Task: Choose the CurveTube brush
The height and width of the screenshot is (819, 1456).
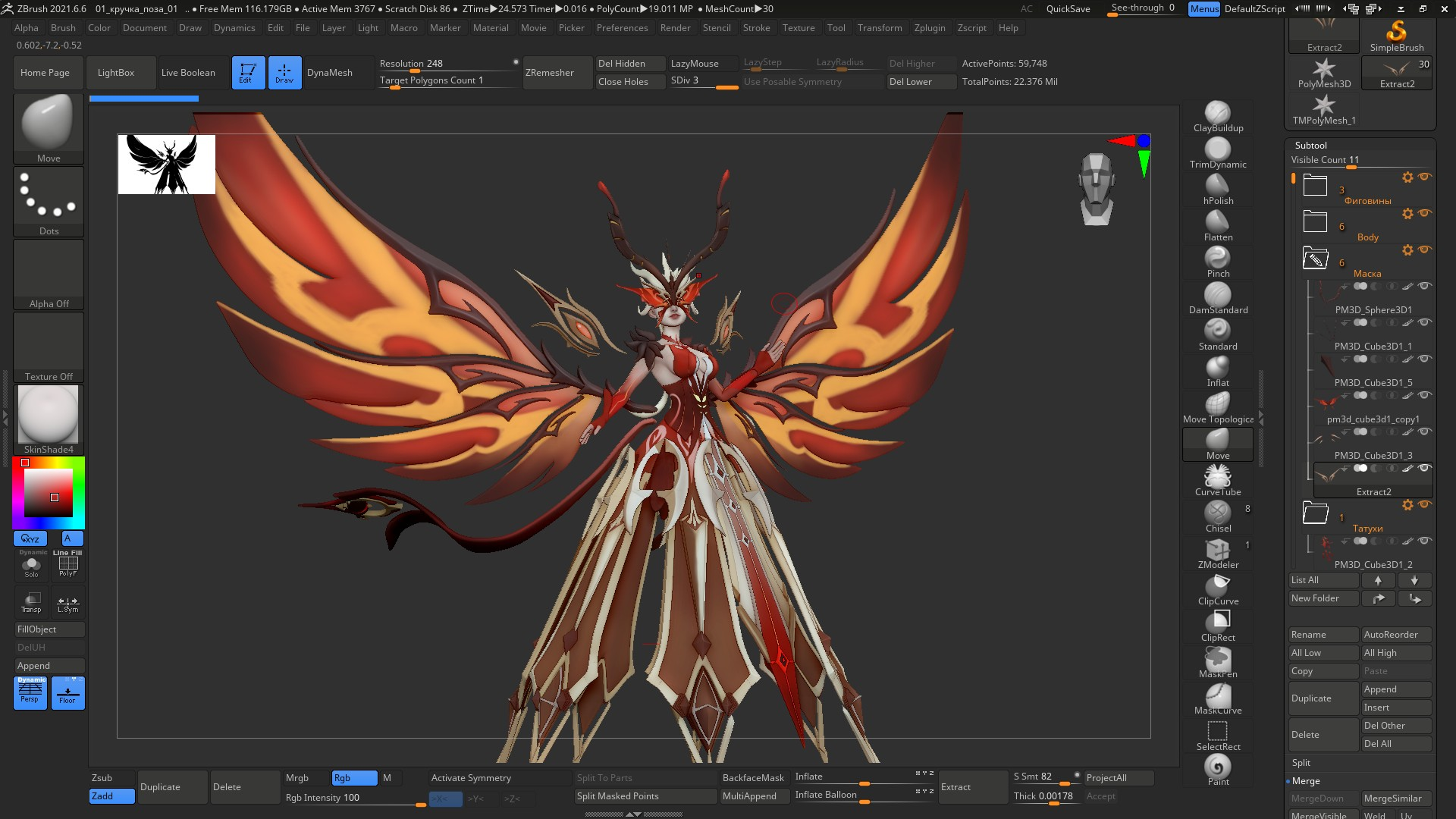Action: pyautogui.click(x=1217, y=478)
